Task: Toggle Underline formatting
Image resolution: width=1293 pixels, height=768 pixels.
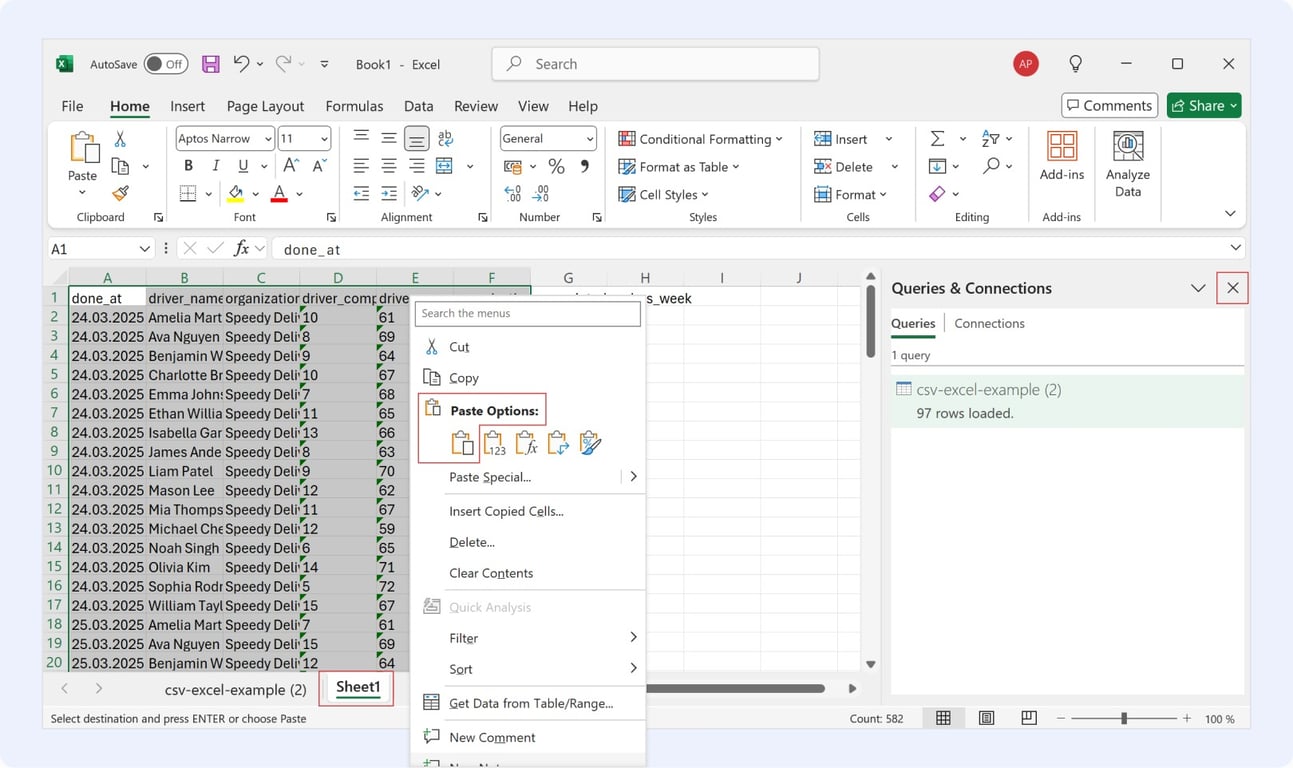Action: [x=241, y=166]
